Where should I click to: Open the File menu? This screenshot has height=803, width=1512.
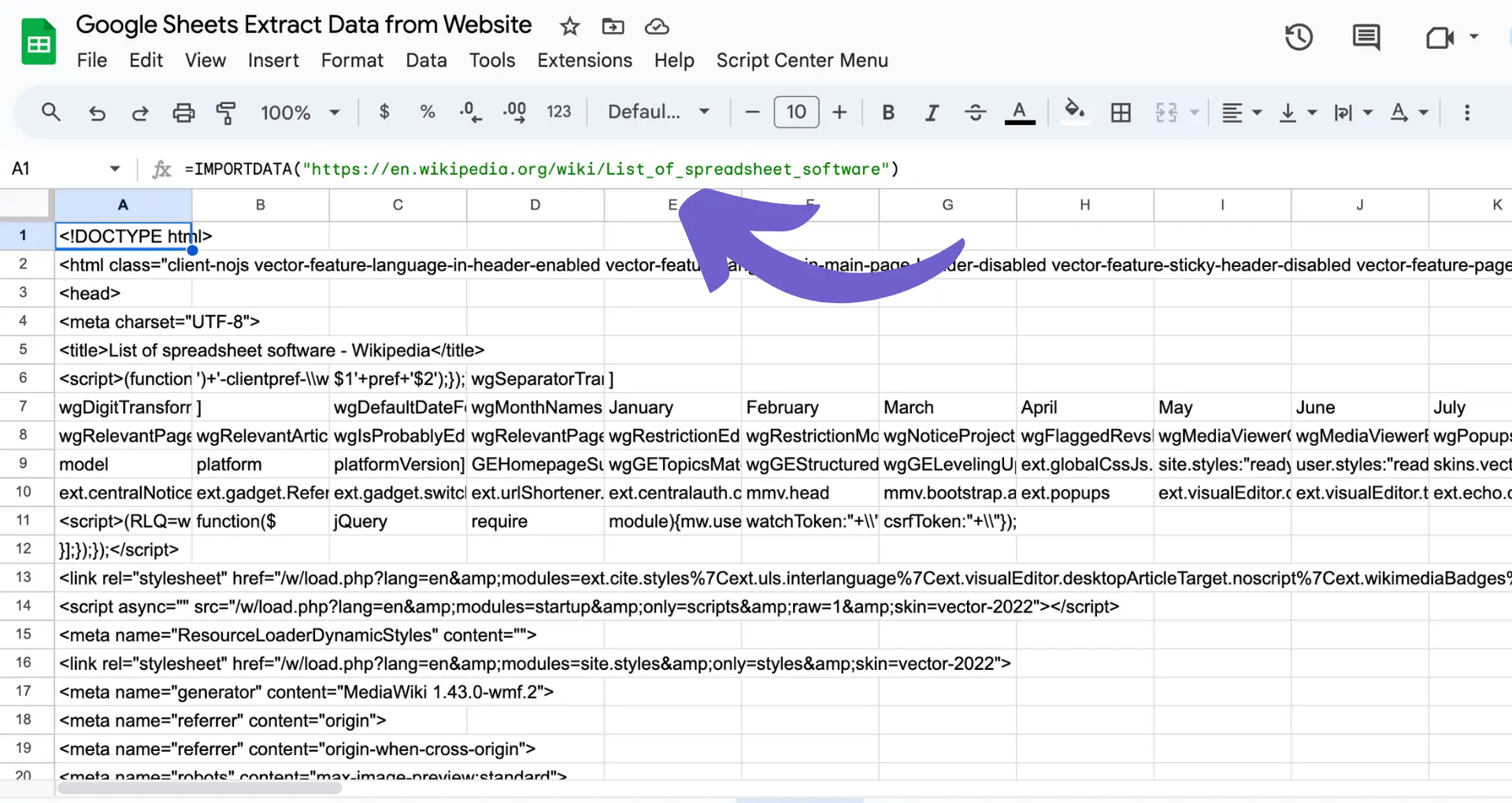click(92, 61)
